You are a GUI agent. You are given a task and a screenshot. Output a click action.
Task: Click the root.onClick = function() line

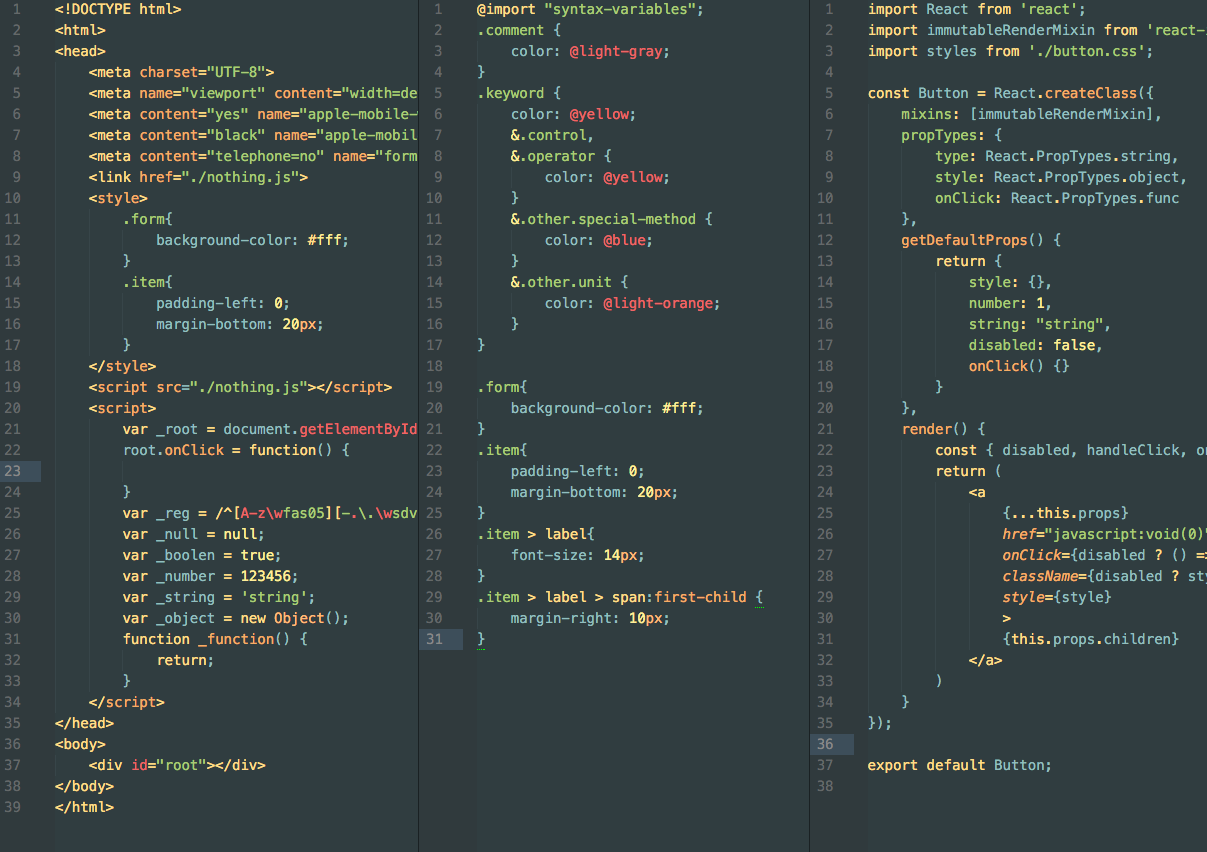(236, 450)
